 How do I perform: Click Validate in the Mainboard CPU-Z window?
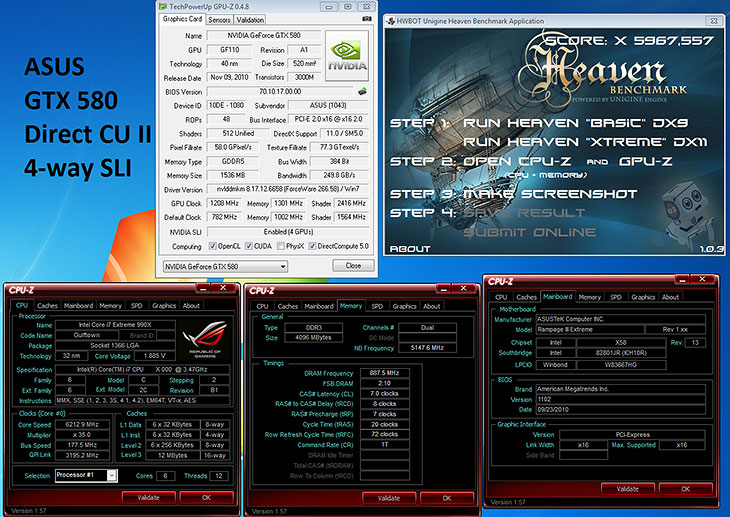pyautogui.click(x=628, y=489)
